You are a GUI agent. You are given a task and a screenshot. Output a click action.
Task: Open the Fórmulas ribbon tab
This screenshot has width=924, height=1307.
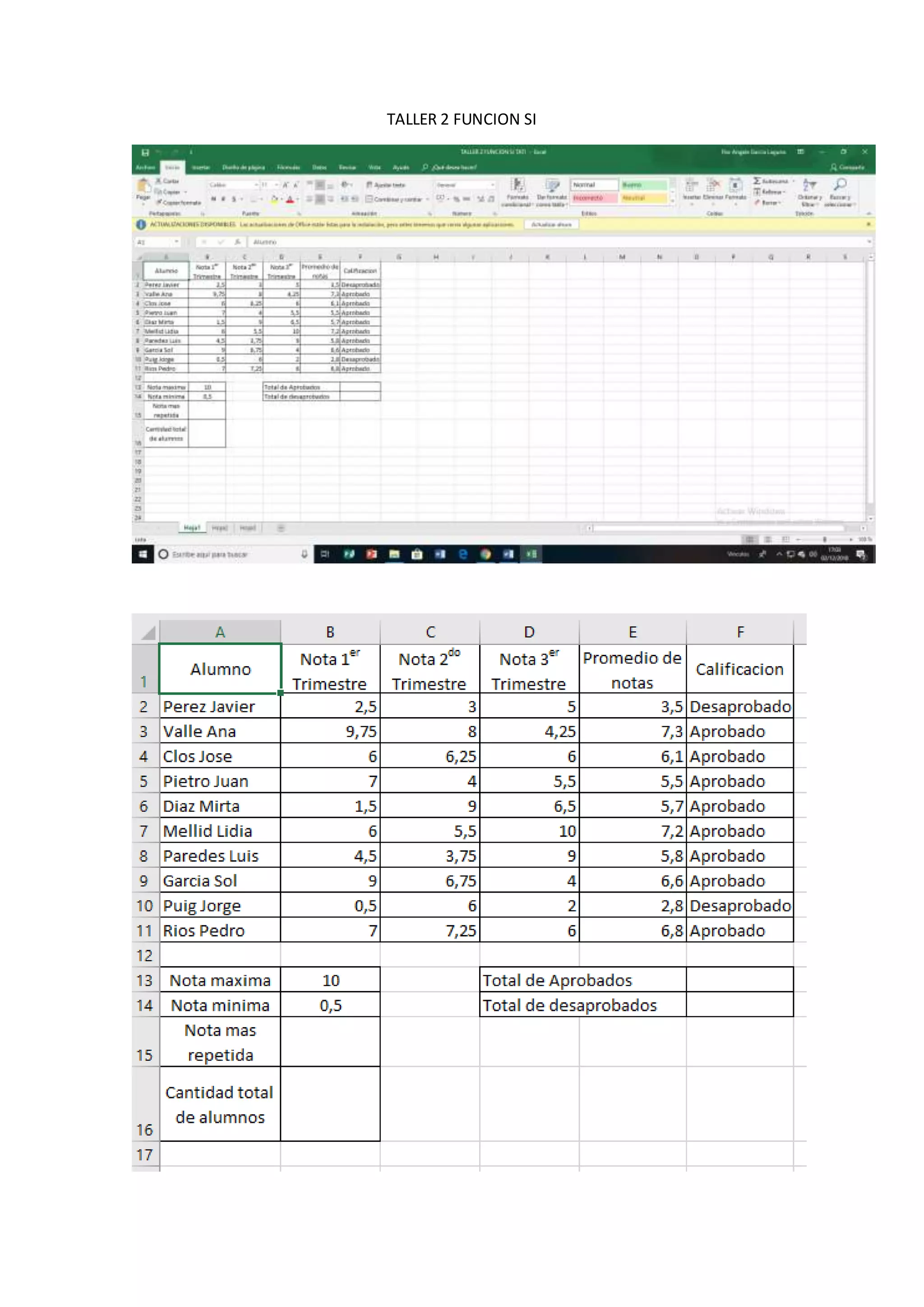pos(288,167)
